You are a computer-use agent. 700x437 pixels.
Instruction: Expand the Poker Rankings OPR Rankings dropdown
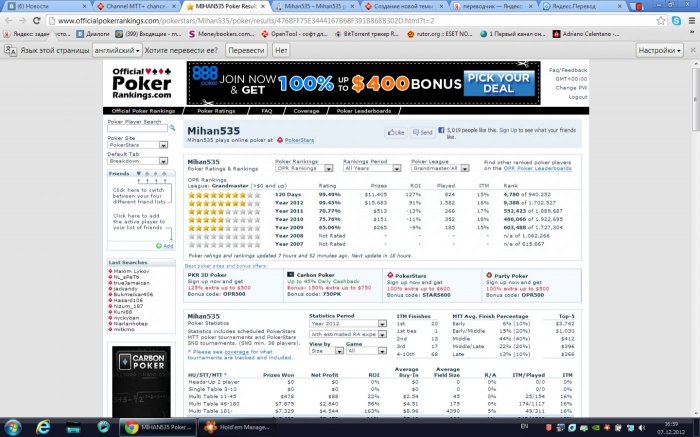[304, 168]
